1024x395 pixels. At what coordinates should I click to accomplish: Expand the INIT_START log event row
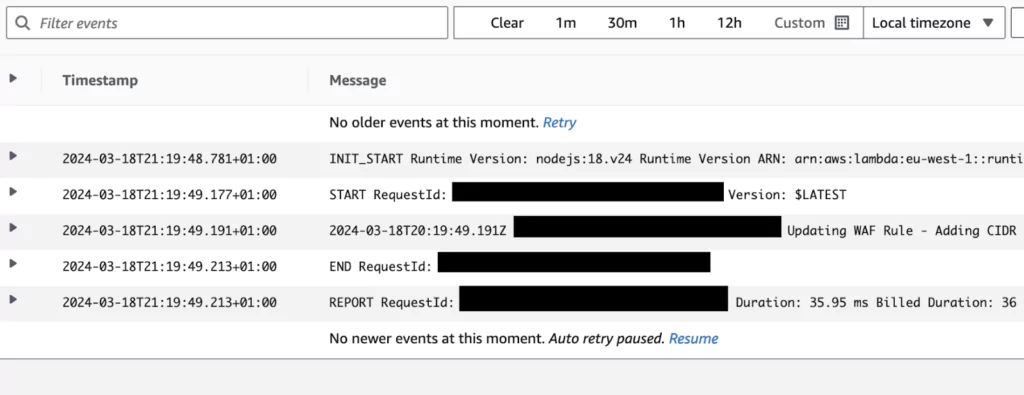pyautogui.click(x=13, y=155)
